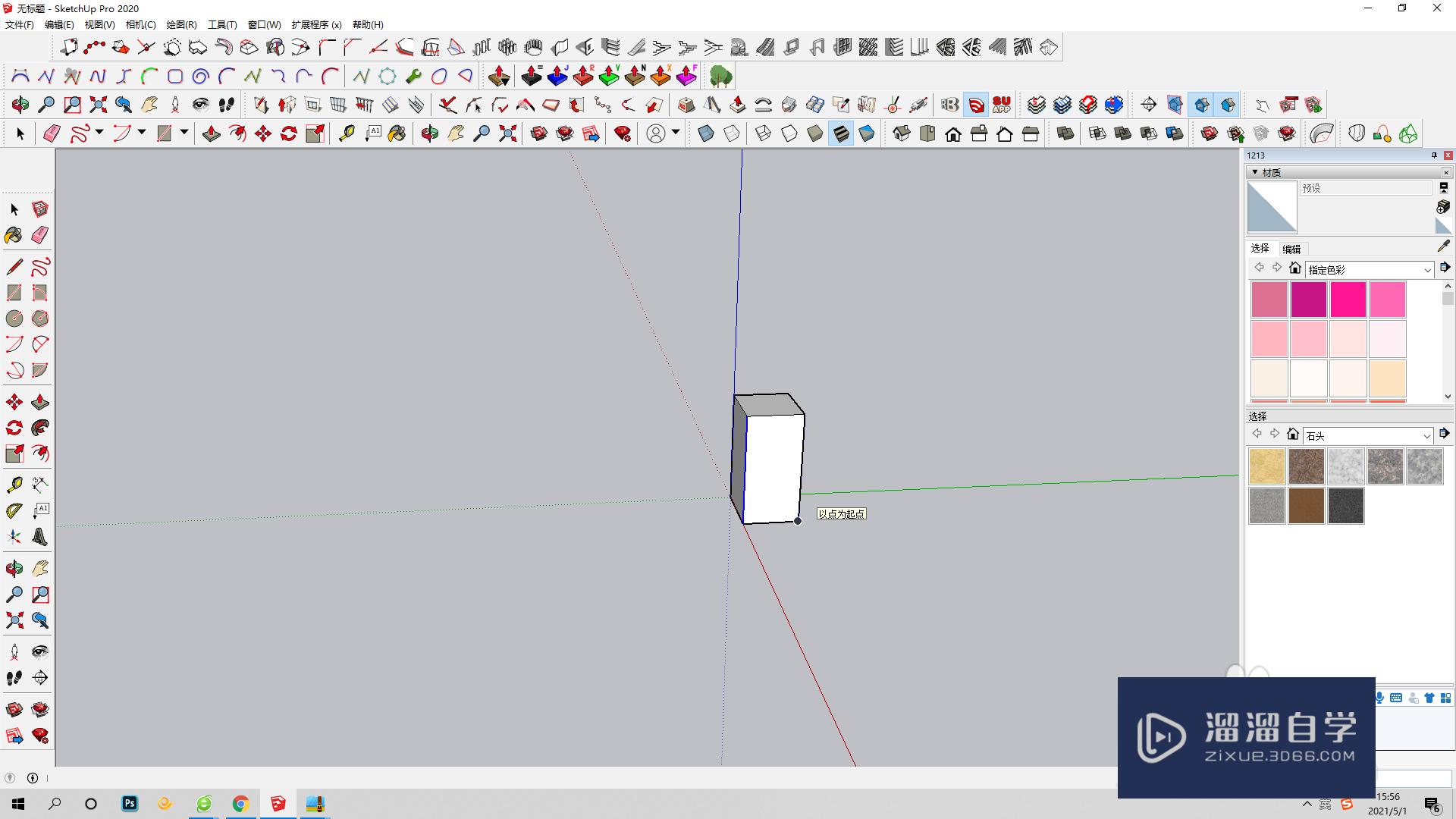Image resolution: width=1456 pixels, height=819 pixels.
Task: Toggle shaded face style
Action: click(x=815, y=134)
